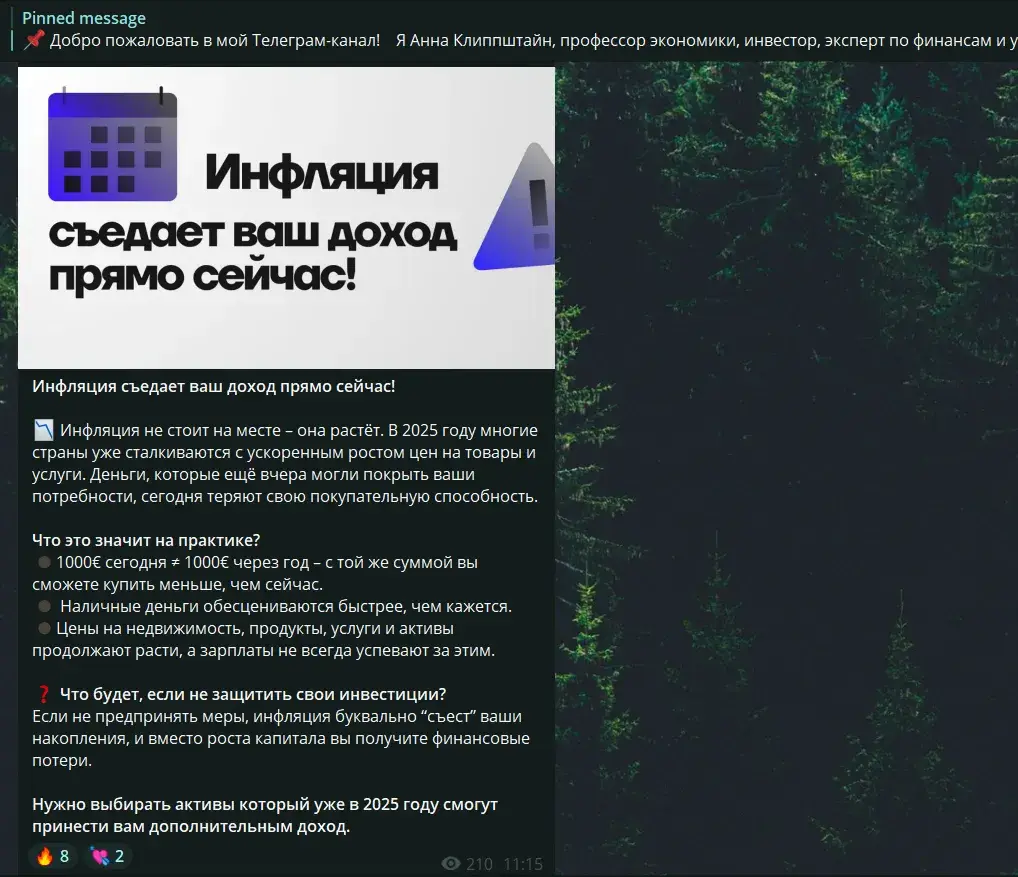Click bullet before 'Цены на недвижимость'
Screen dimensions: 1018x877
[44, 628]
